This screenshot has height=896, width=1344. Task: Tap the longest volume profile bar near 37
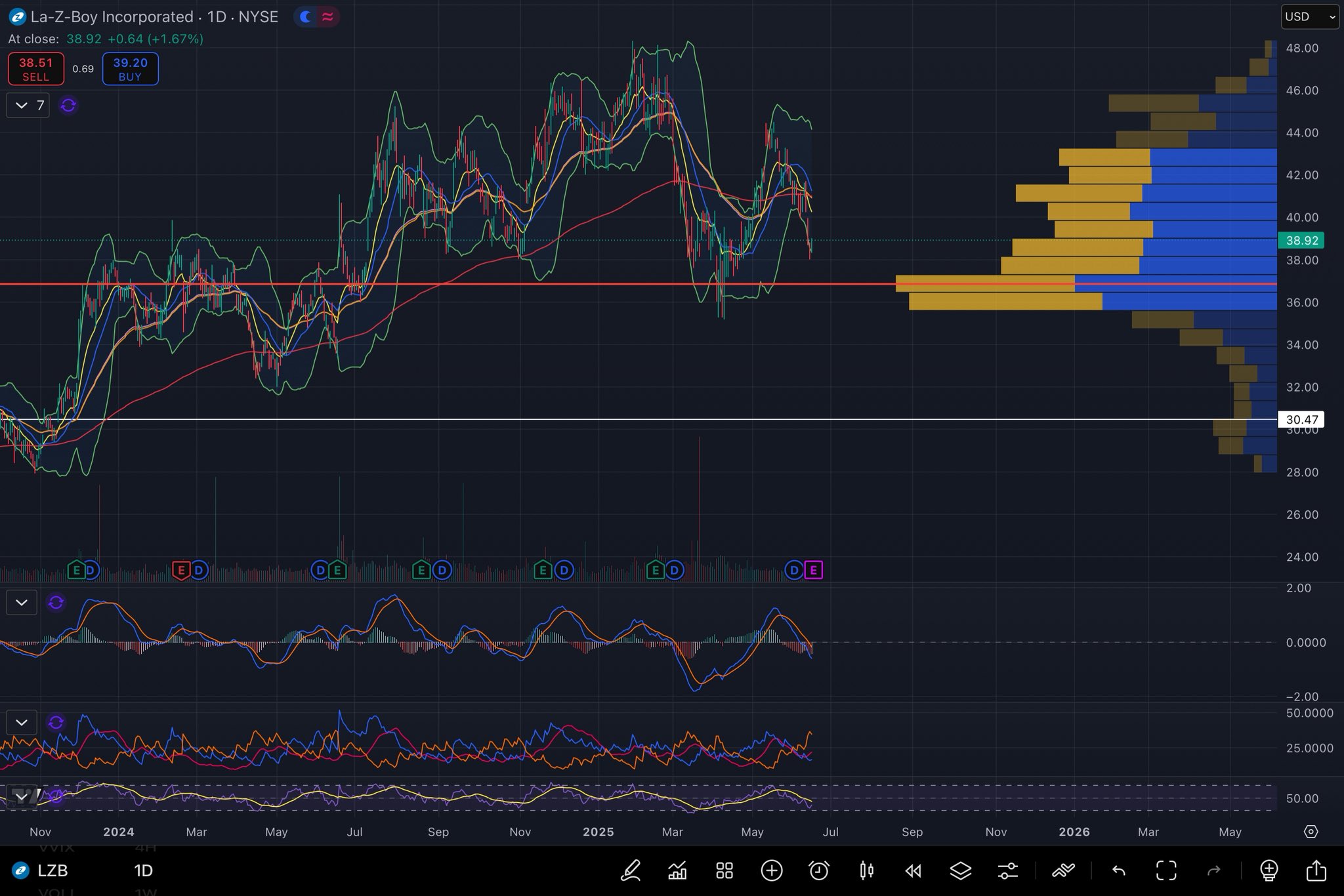click(x=1086, y=283)
